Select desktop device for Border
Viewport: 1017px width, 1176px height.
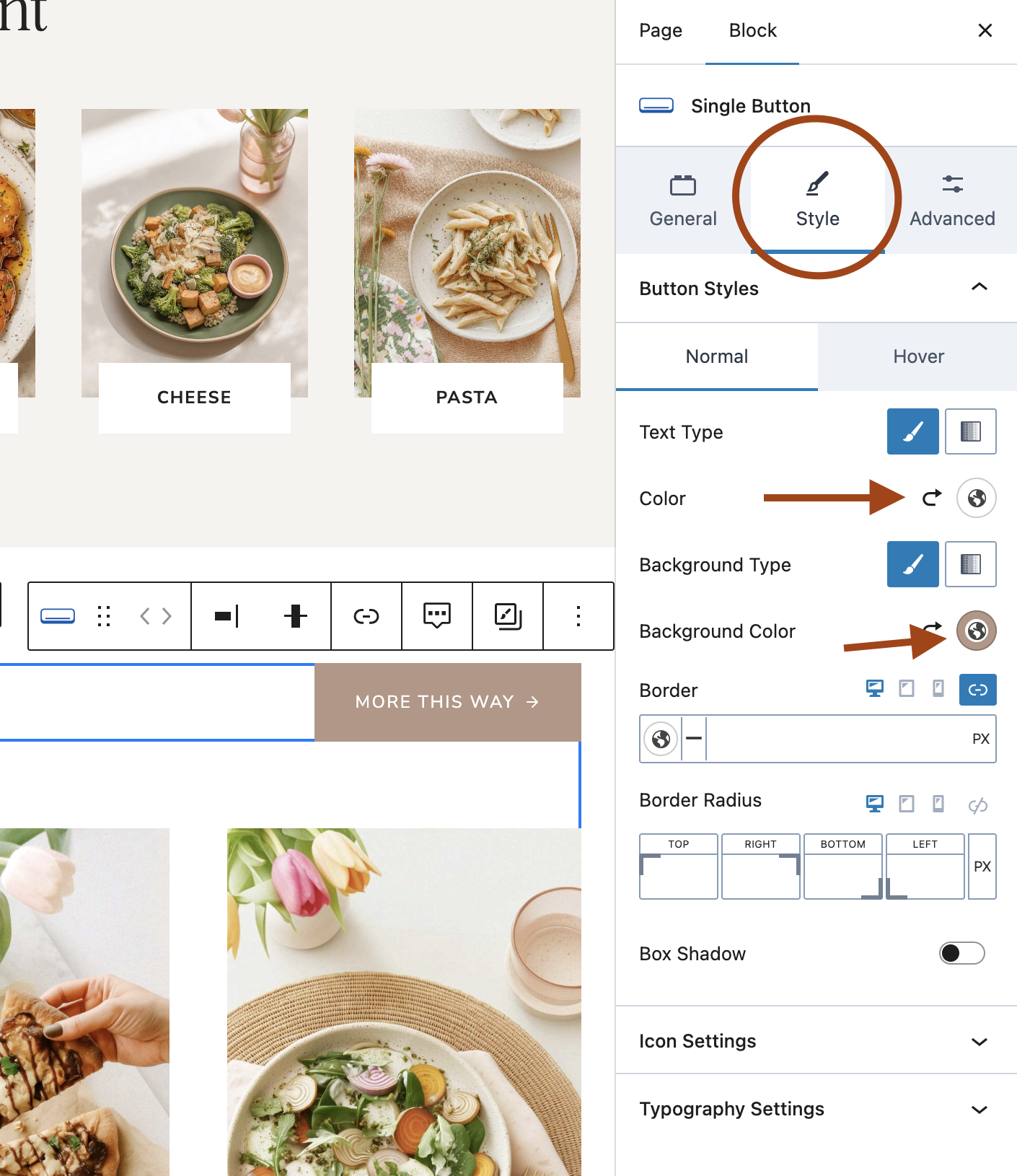click(874, 689)
